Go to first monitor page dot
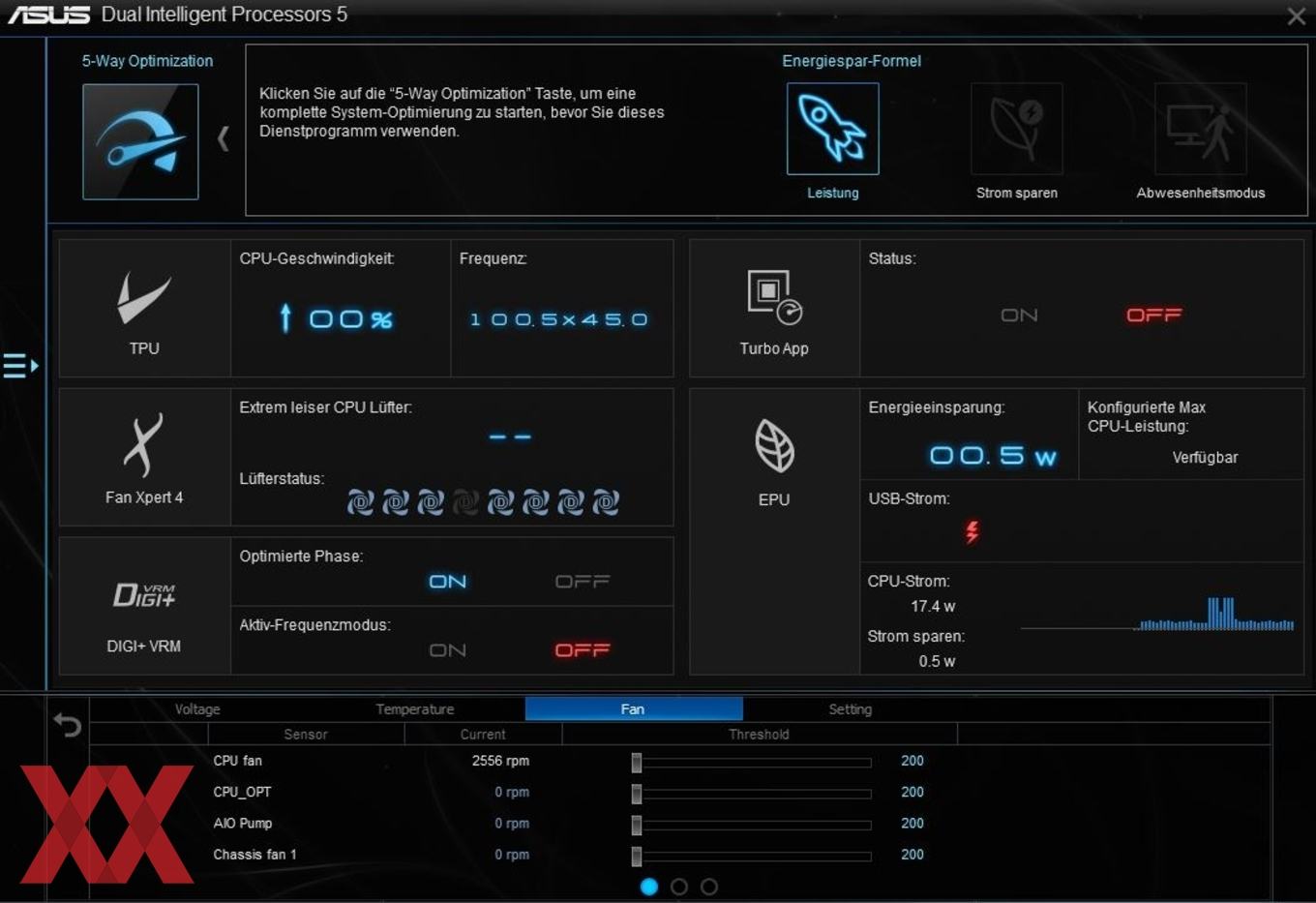This screenshot has width=1316, height=903. 649,887
